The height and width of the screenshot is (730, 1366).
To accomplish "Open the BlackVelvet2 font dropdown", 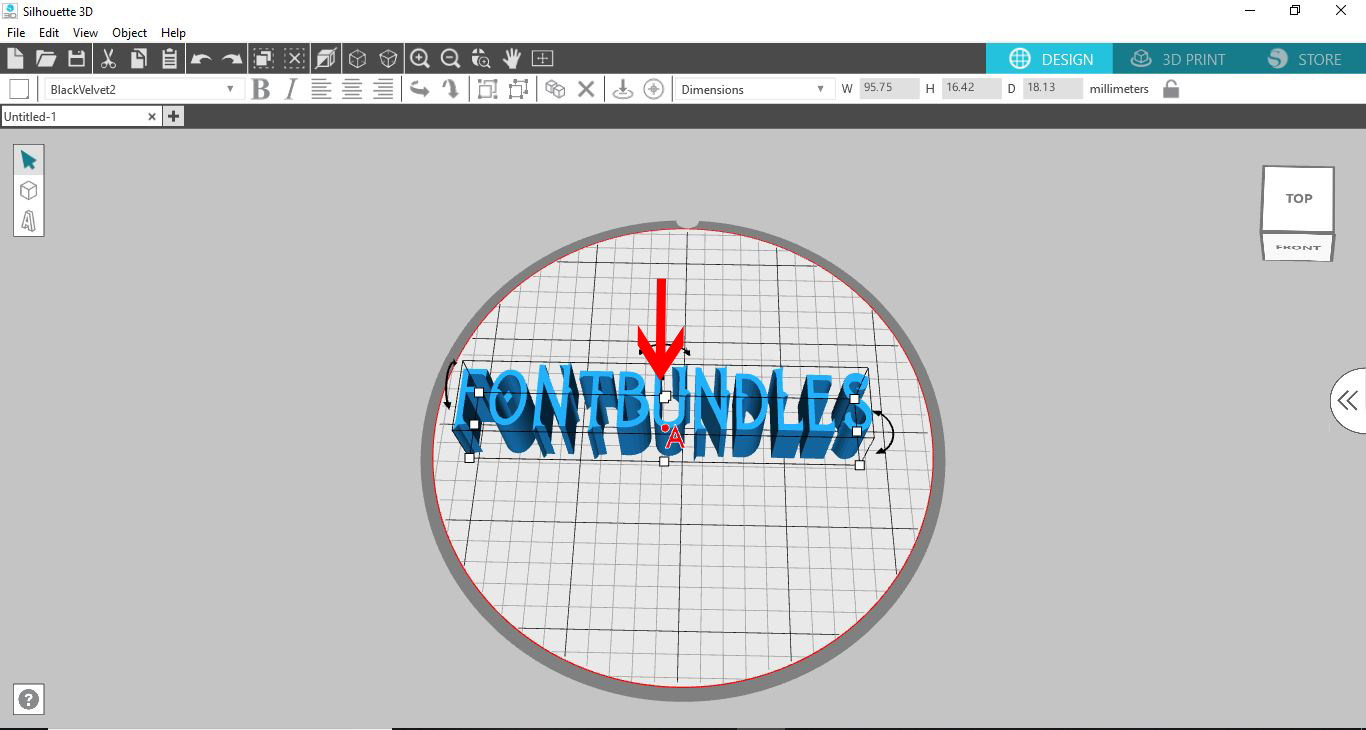I will click(x=143, y=89).
